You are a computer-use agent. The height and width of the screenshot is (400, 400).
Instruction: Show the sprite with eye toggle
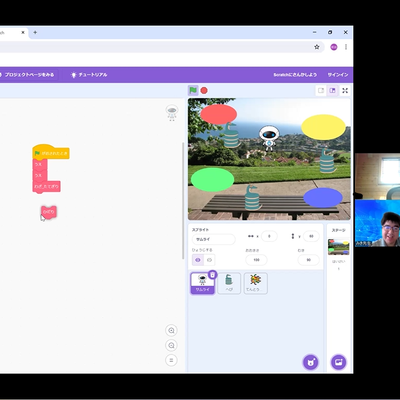(x=198, y=260)
